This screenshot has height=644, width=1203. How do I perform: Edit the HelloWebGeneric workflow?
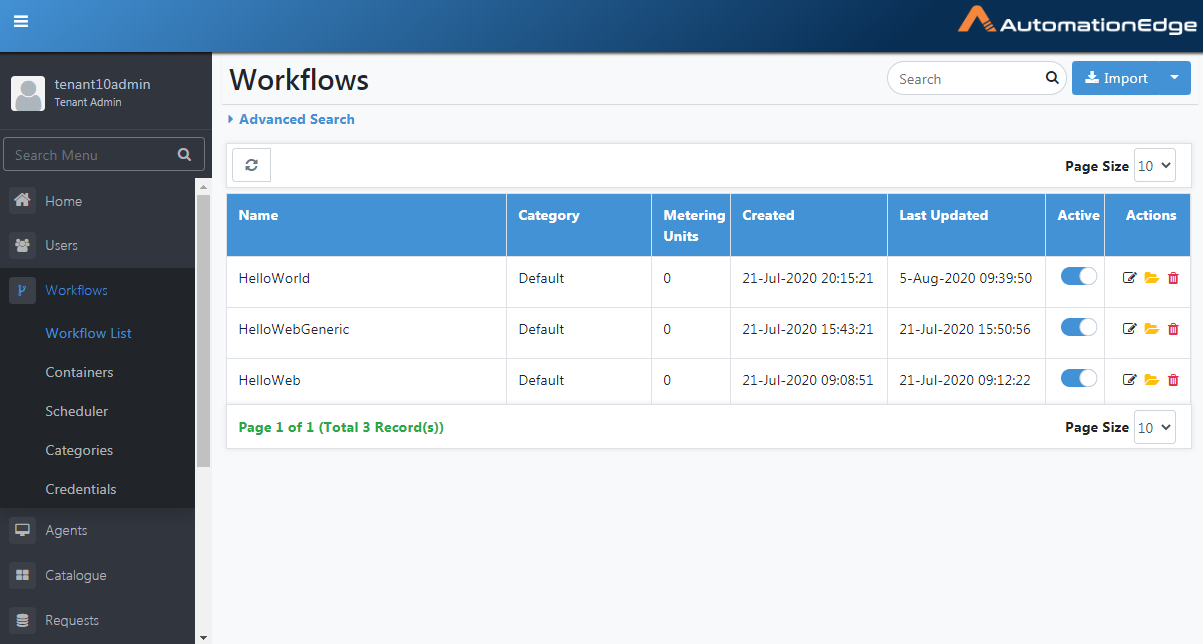[x=1130, y=329]
